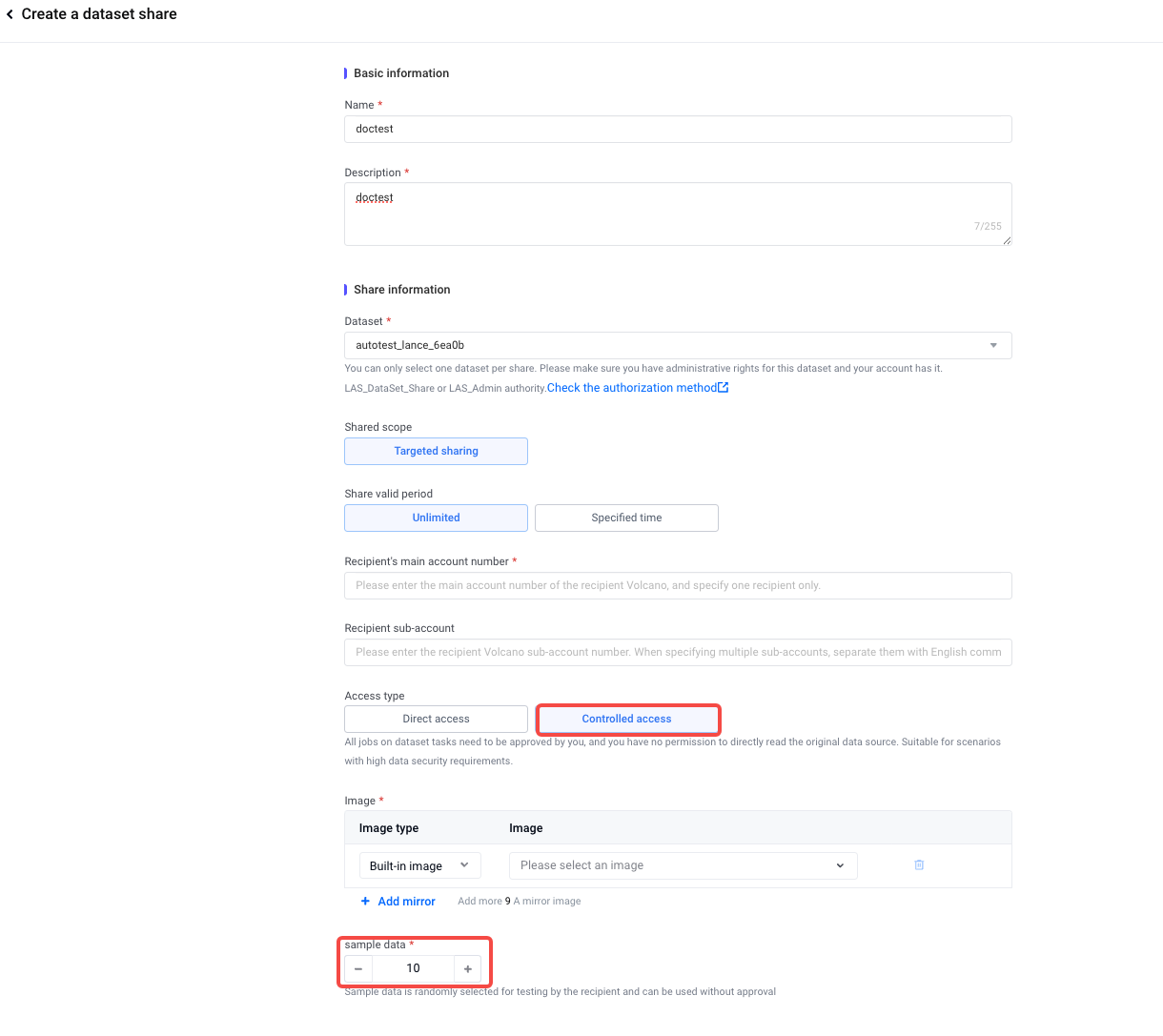Viewport: 1163px width, 1036px height.
Task: Focus the Recipient sub-account field
Action: [677, 653]
